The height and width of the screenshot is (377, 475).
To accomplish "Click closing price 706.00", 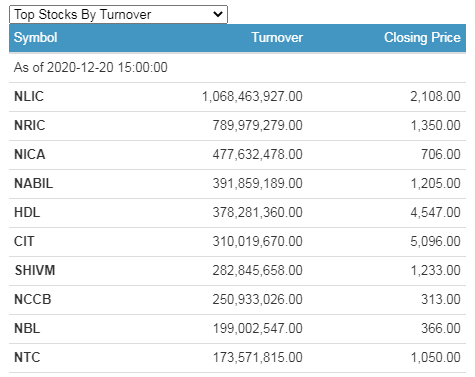I will pyautogui.click(x=441, y=154).
